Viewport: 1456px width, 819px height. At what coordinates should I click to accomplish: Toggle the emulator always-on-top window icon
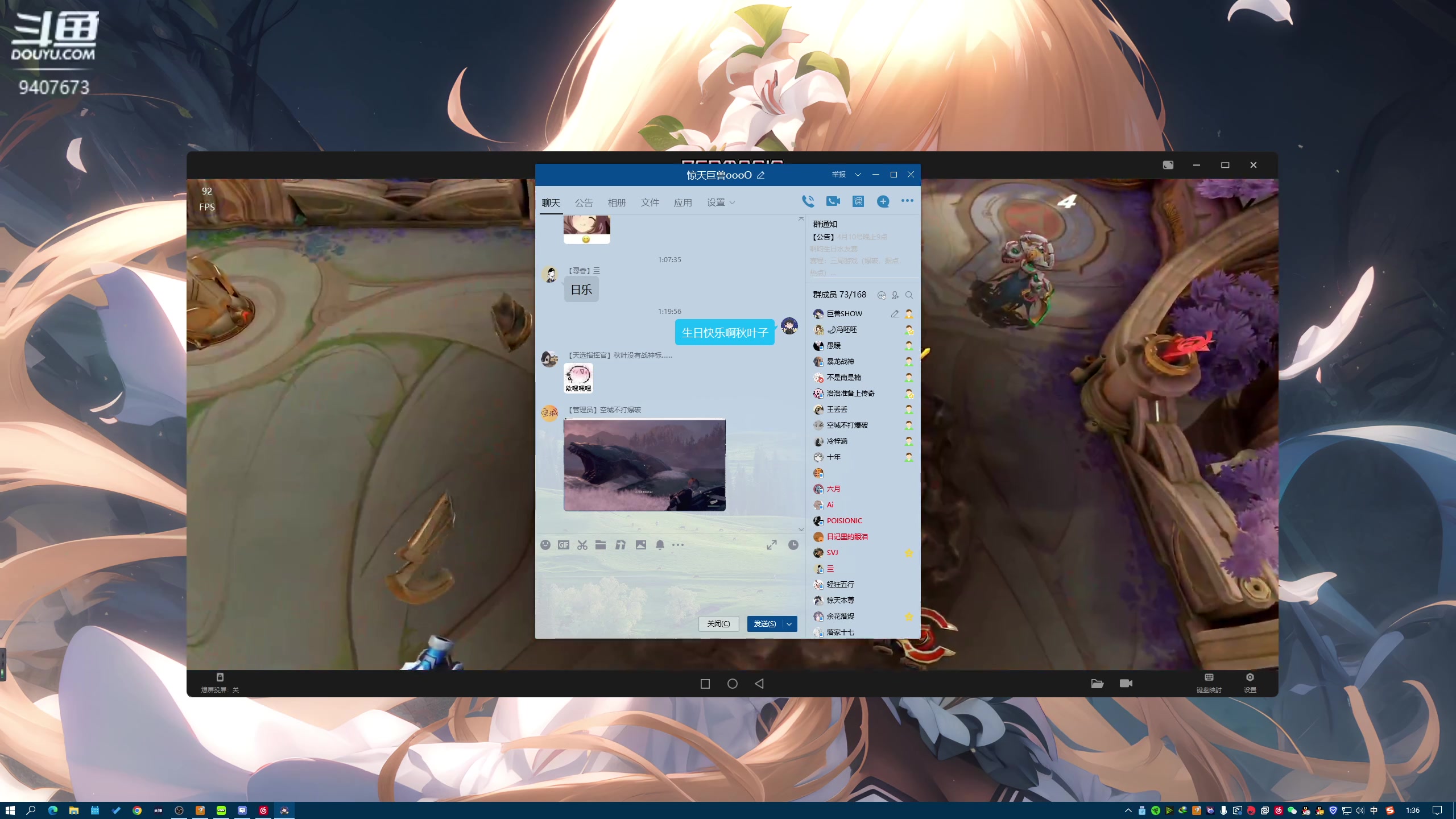(1168, 165)
